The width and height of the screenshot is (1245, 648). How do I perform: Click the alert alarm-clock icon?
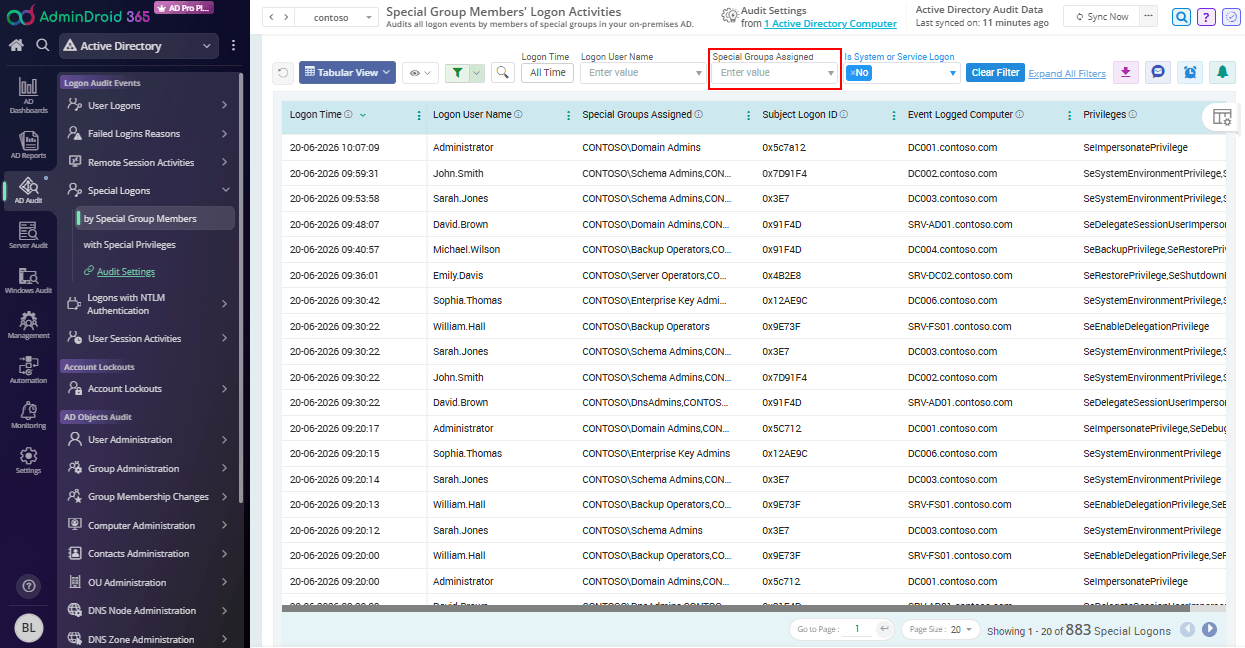click(1190, 72)
